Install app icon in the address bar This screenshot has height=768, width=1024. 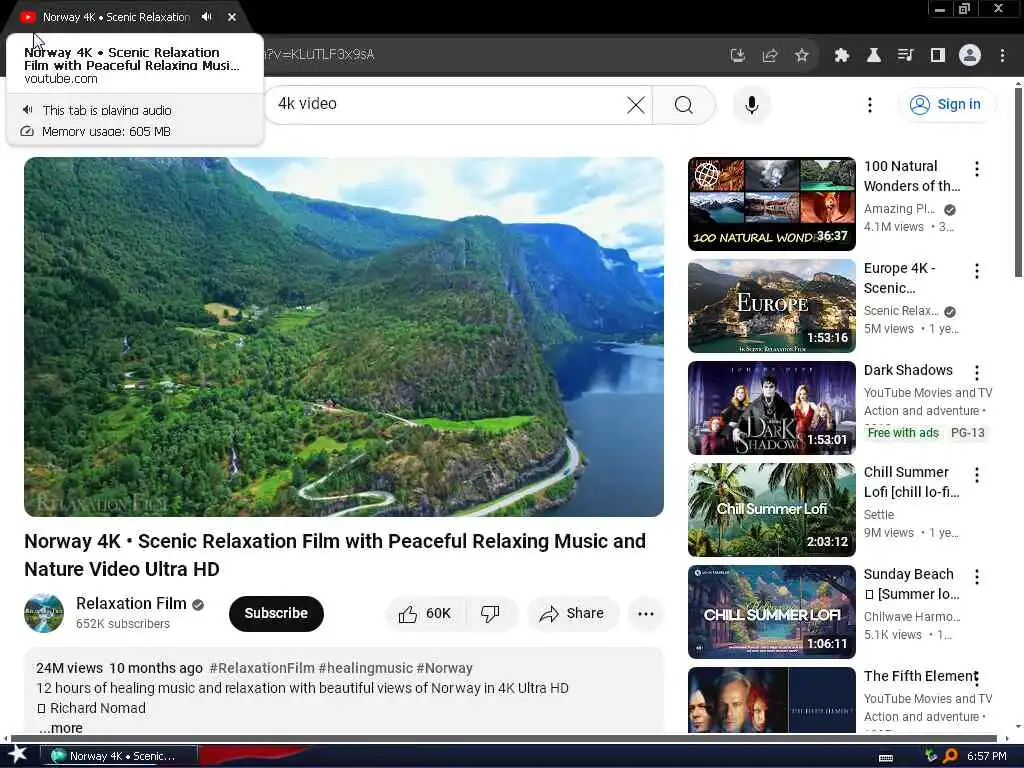[x=737, y=55]
